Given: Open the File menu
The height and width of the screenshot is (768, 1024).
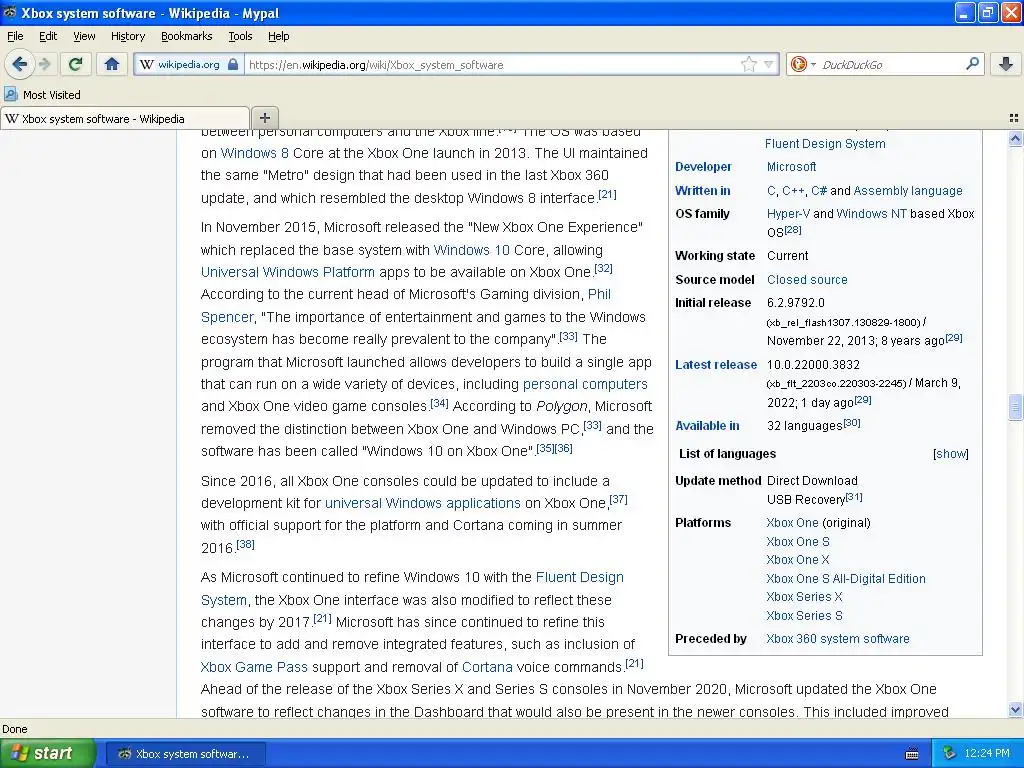Looking at the screenshot, I should (15, 36).
